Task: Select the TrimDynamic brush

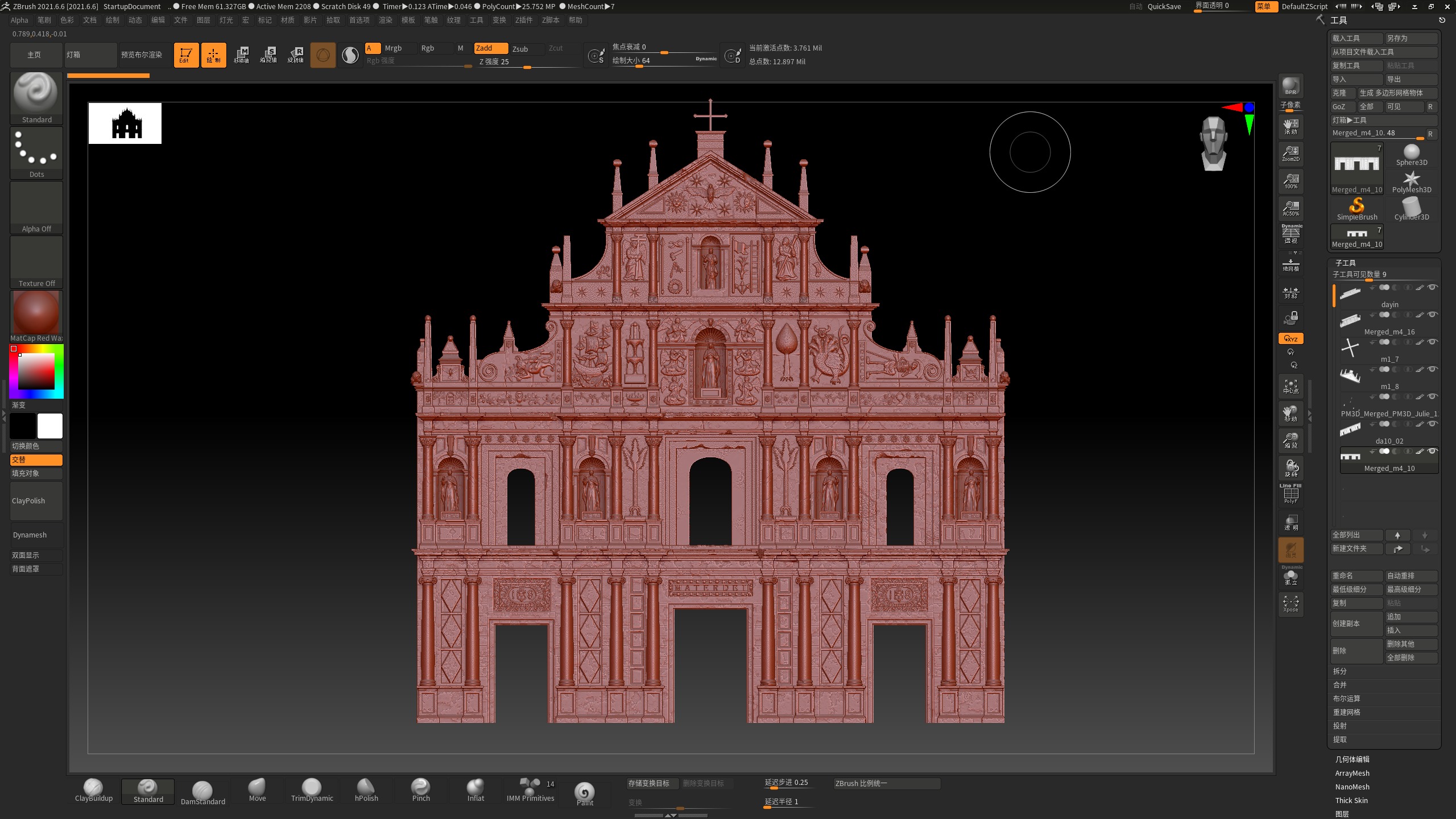Action: (312, 791)
